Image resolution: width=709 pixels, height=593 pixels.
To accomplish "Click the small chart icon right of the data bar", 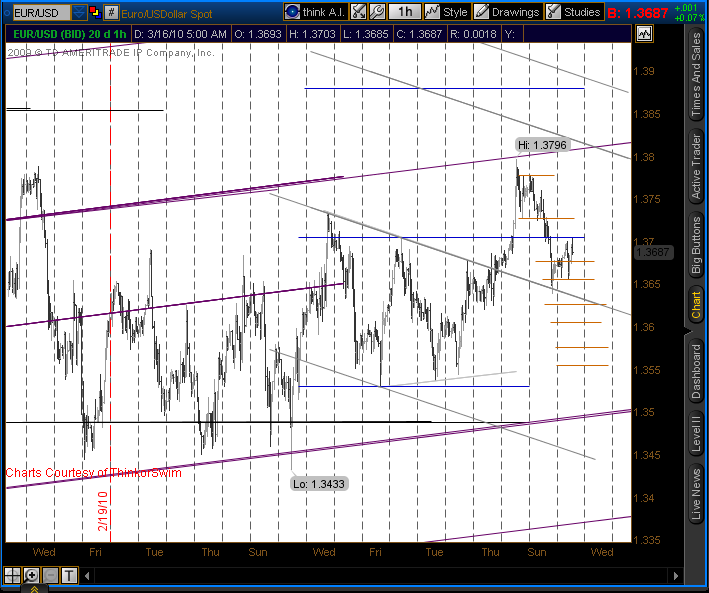I will tap(644, 34).
